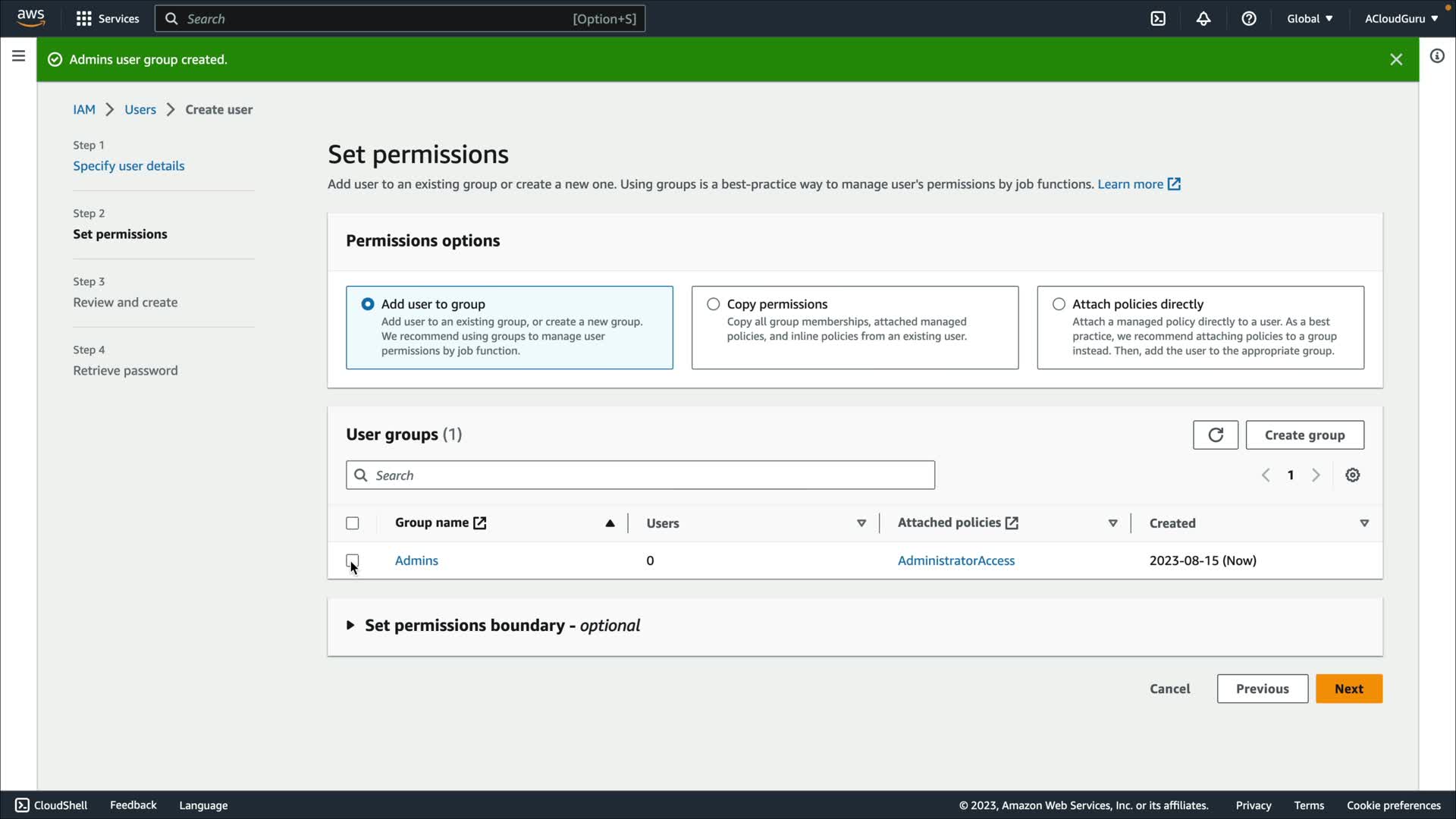The height and width of the screenshot is (819, 1456).
Task: Click the user groups search field
Action: point(641,475)
